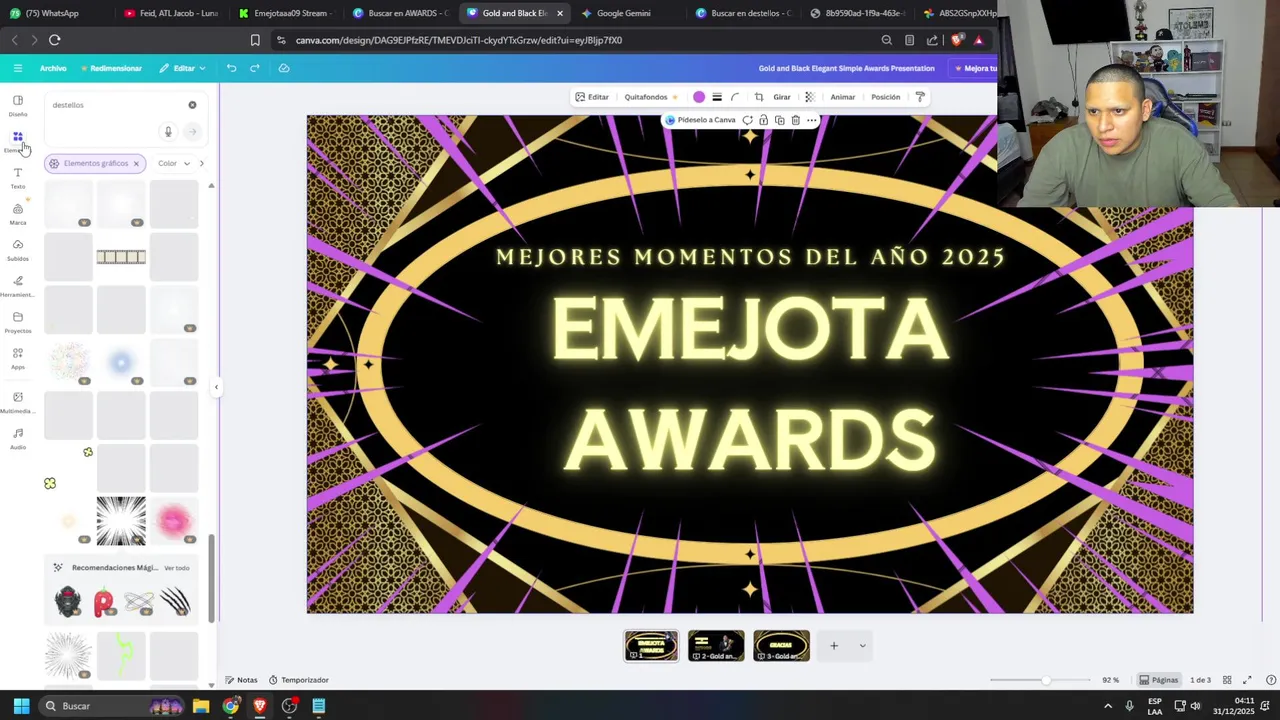This screenshot has height=720, width=1280.
Task: Submit the elements search arrow button
Action: [193, 131]
